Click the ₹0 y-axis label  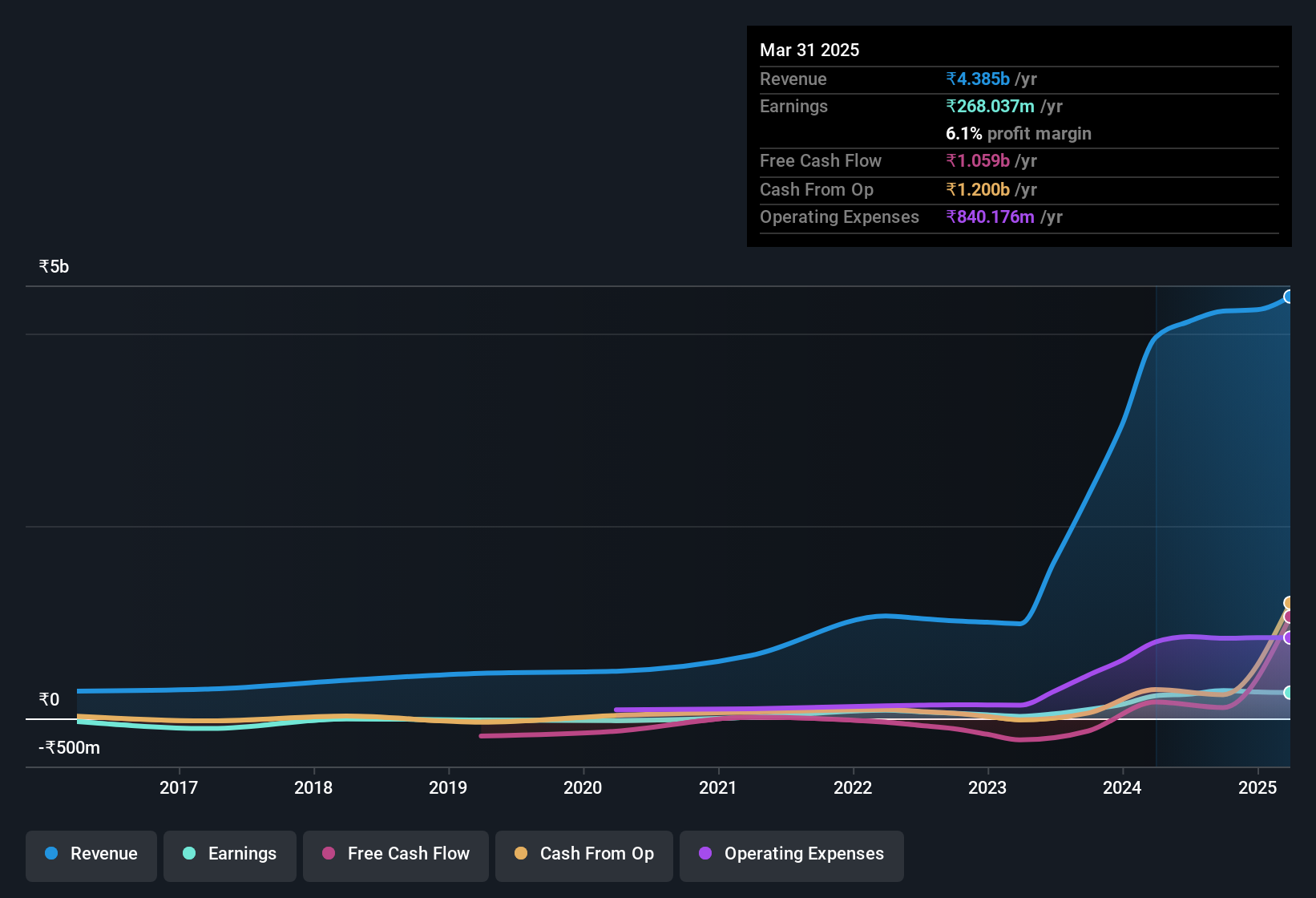point(49,699)
